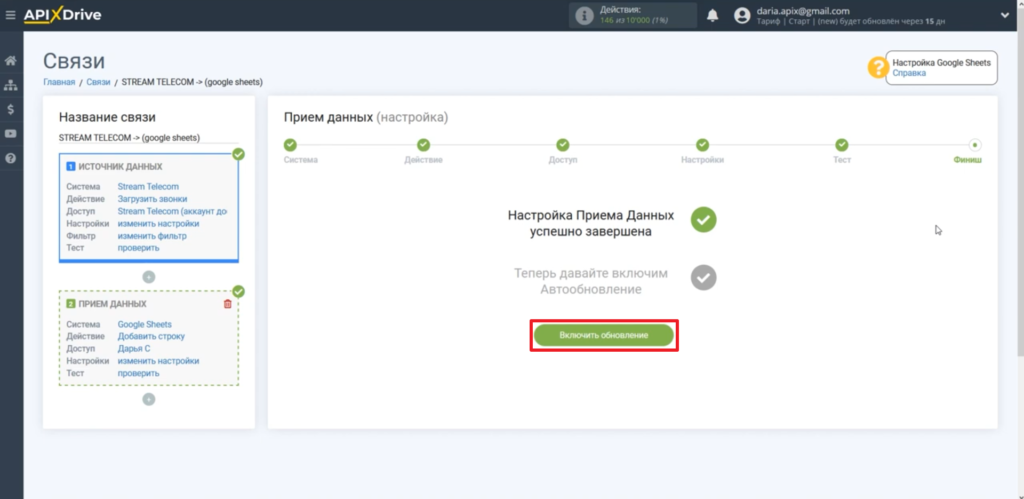This screenshot has height=499, width=1024.
Task: Go to the Система step in the progress bar
Action: pyautogui.click(x=290, y=146)
